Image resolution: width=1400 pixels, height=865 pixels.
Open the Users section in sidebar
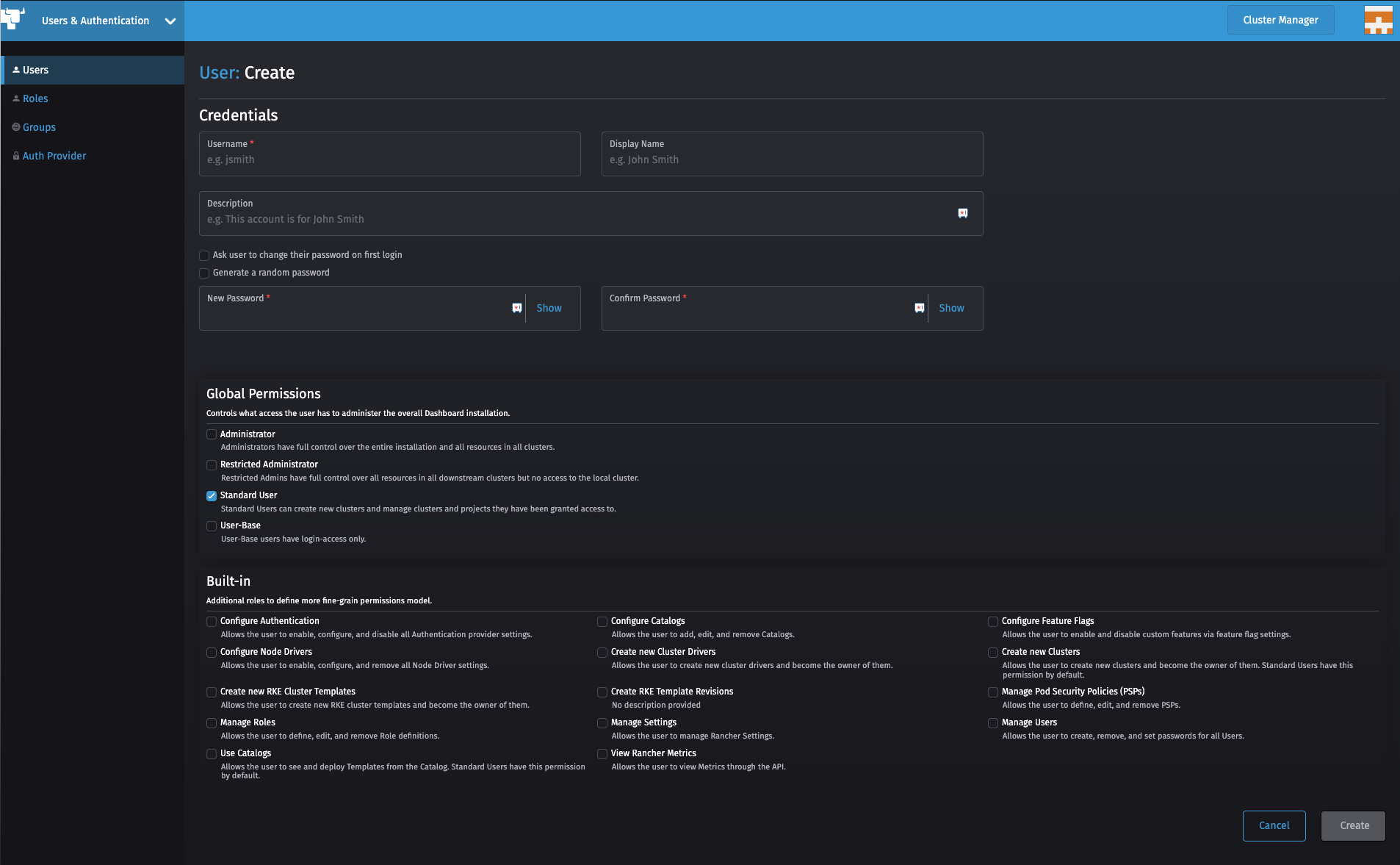(x=35, y=70)
